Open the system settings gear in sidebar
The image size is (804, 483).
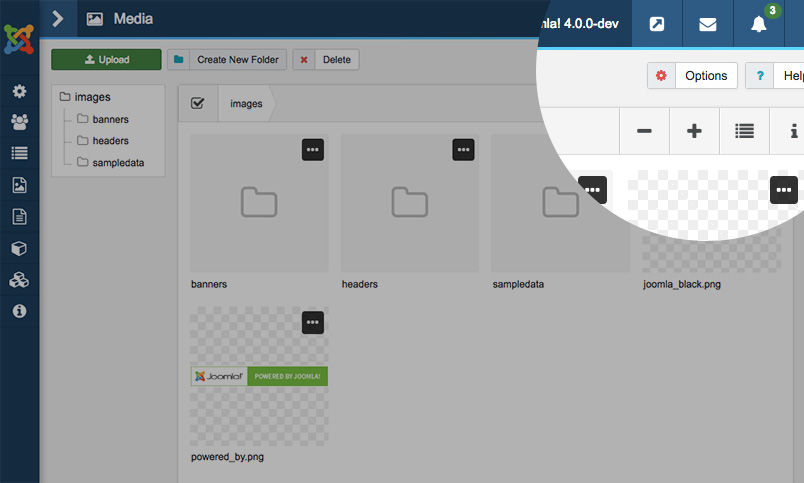click(x=19, y=92)
